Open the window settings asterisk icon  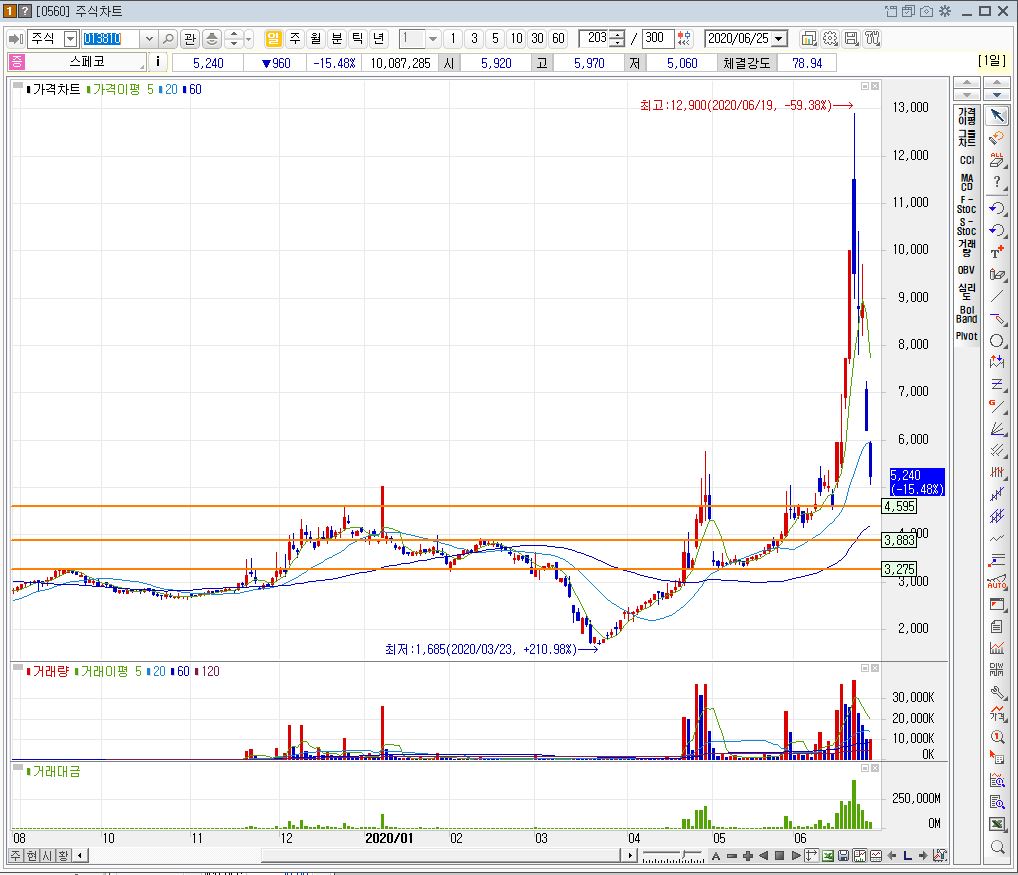click(945, 11)
